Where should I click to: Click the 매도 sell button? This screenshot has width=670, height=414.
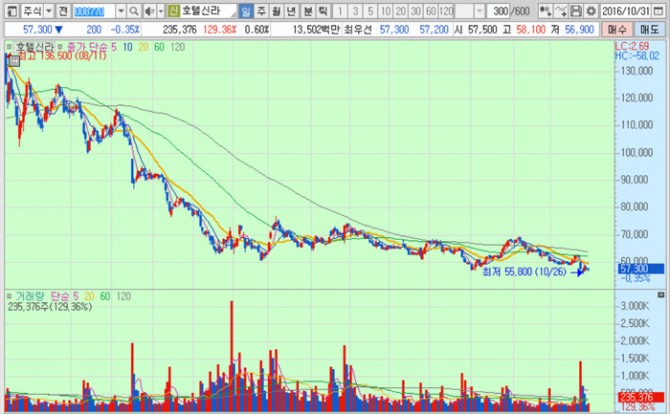[649, 29]
